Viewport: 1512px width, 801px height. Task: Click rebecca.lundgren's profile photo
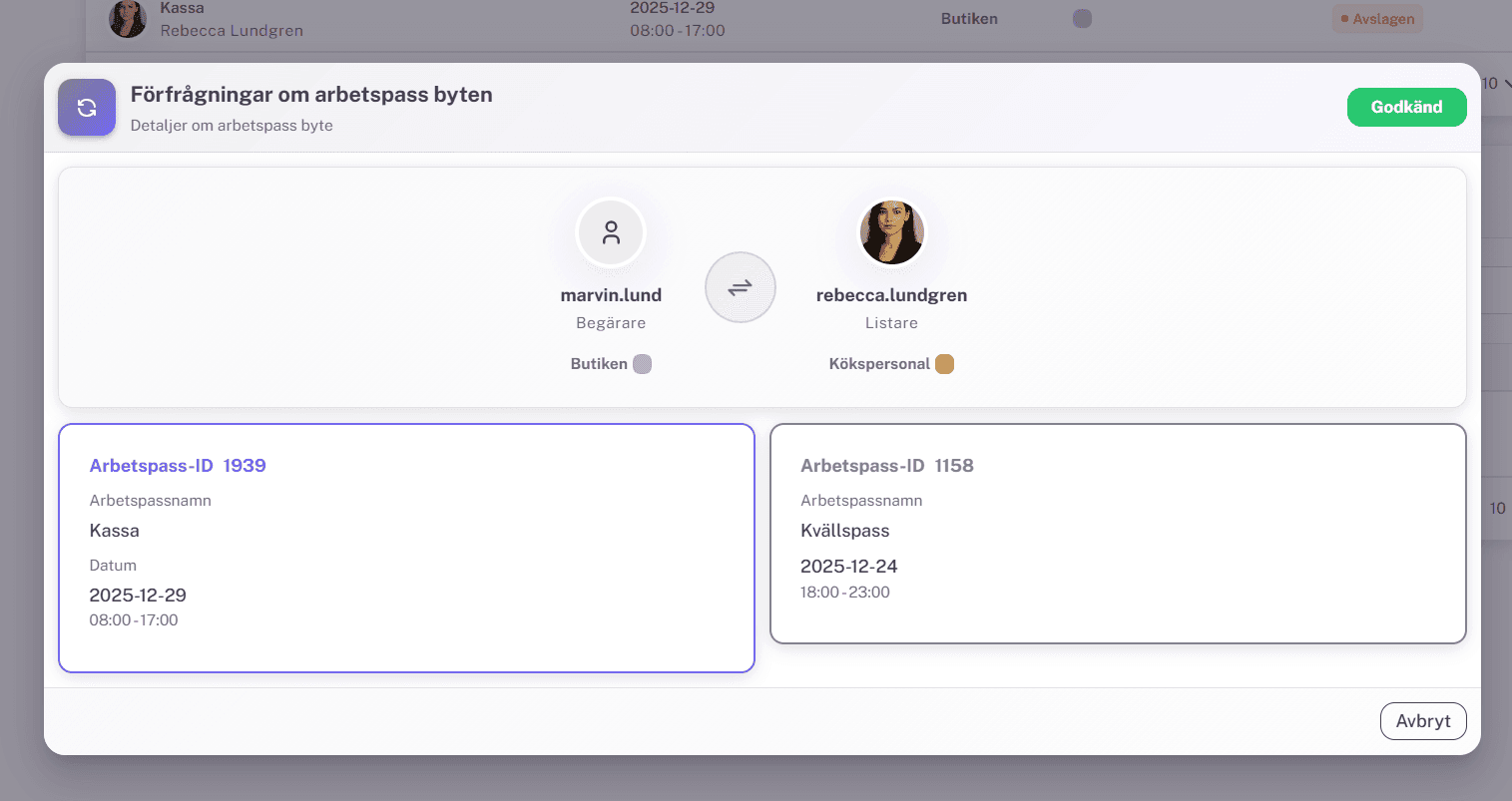tap(891, 231)
